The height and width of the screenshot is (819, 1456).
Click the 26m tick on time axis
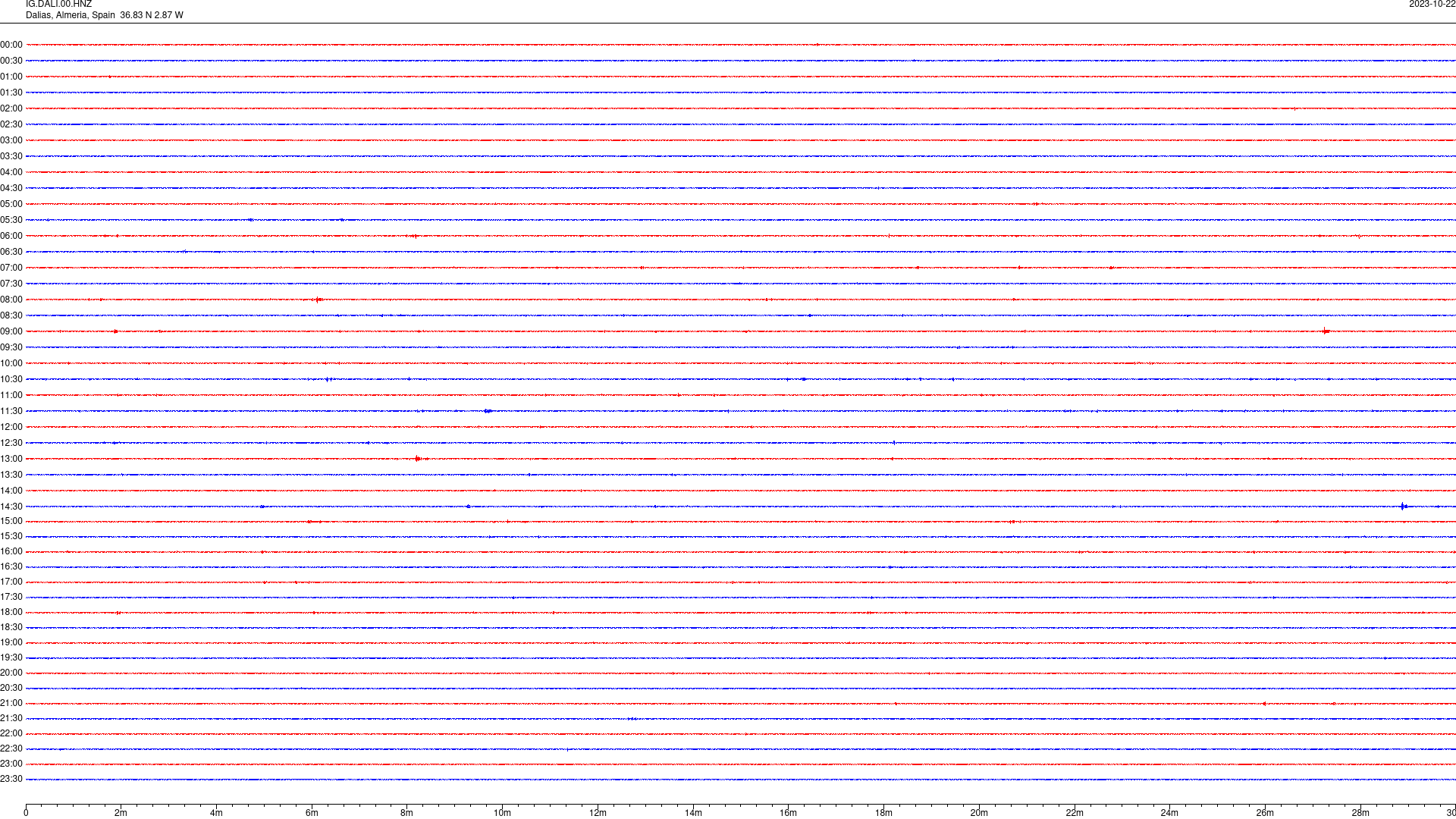(x=1265, y=813)
